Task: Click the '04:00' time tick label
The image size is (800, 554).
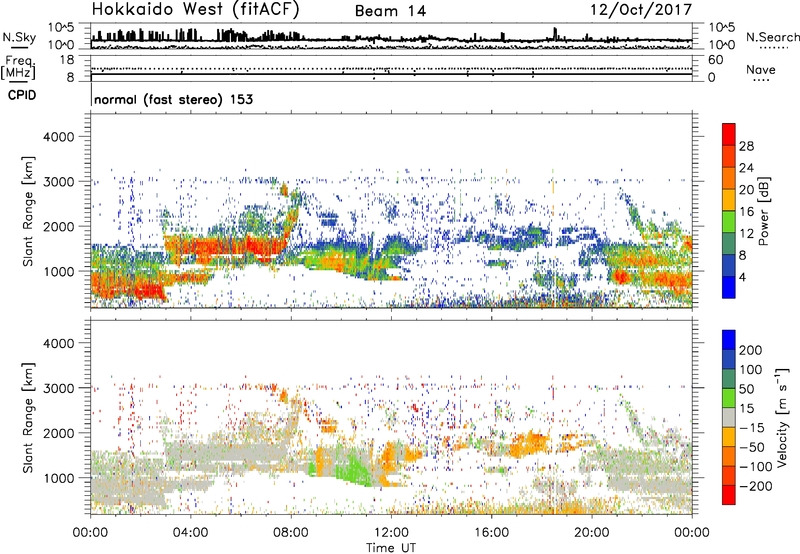Action: coord(190,533)
